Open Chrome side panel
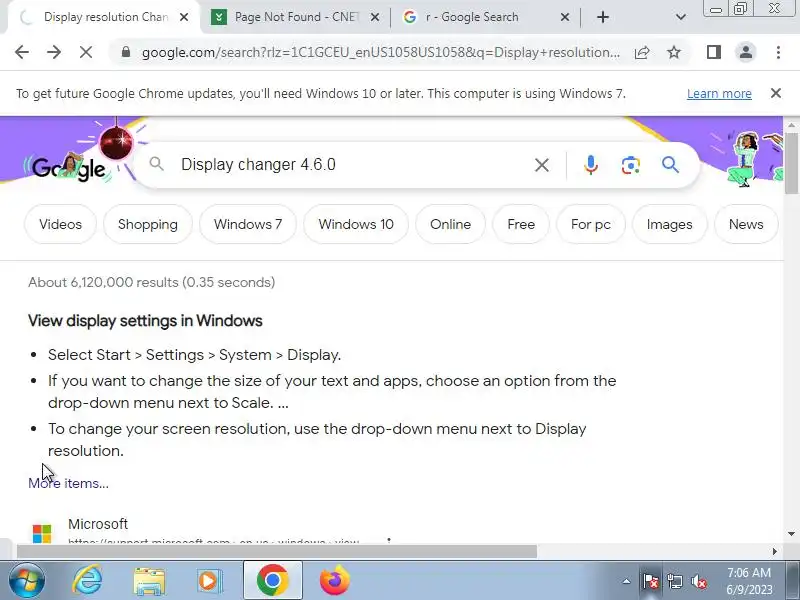This screenshot has height=600, width=800. point(714,52)
